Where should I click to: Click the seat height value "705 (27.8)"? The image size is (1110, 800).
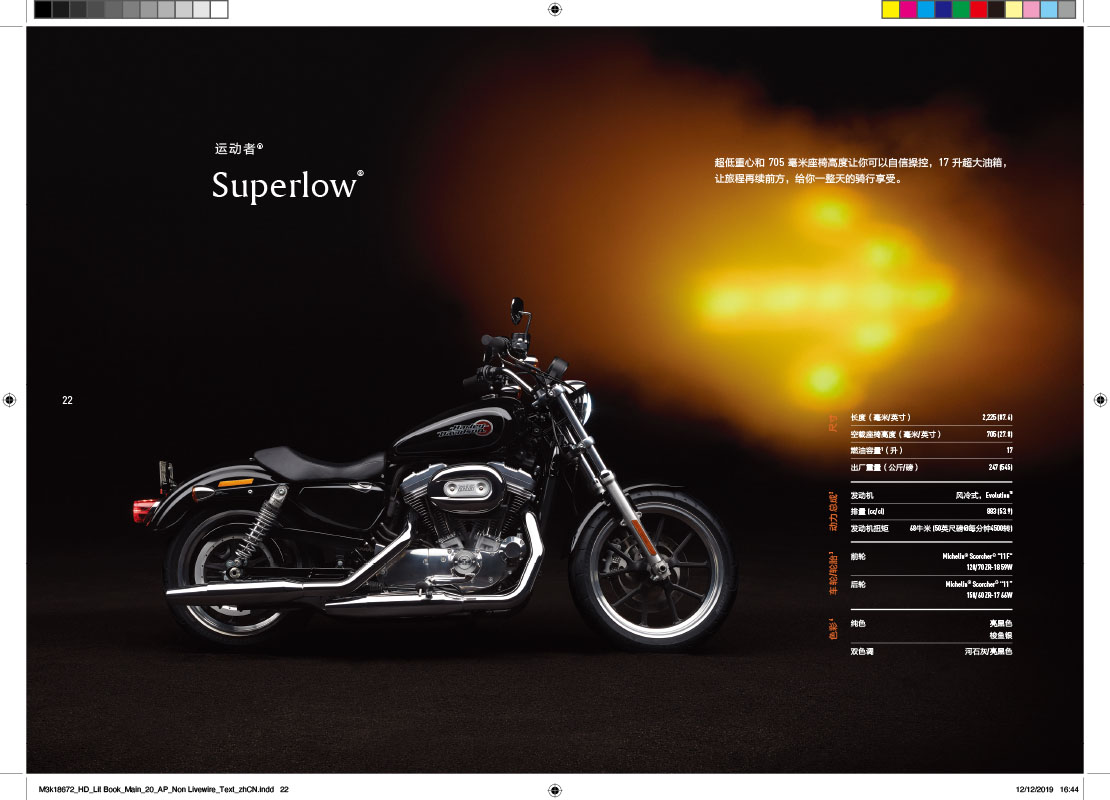[999, 434]
